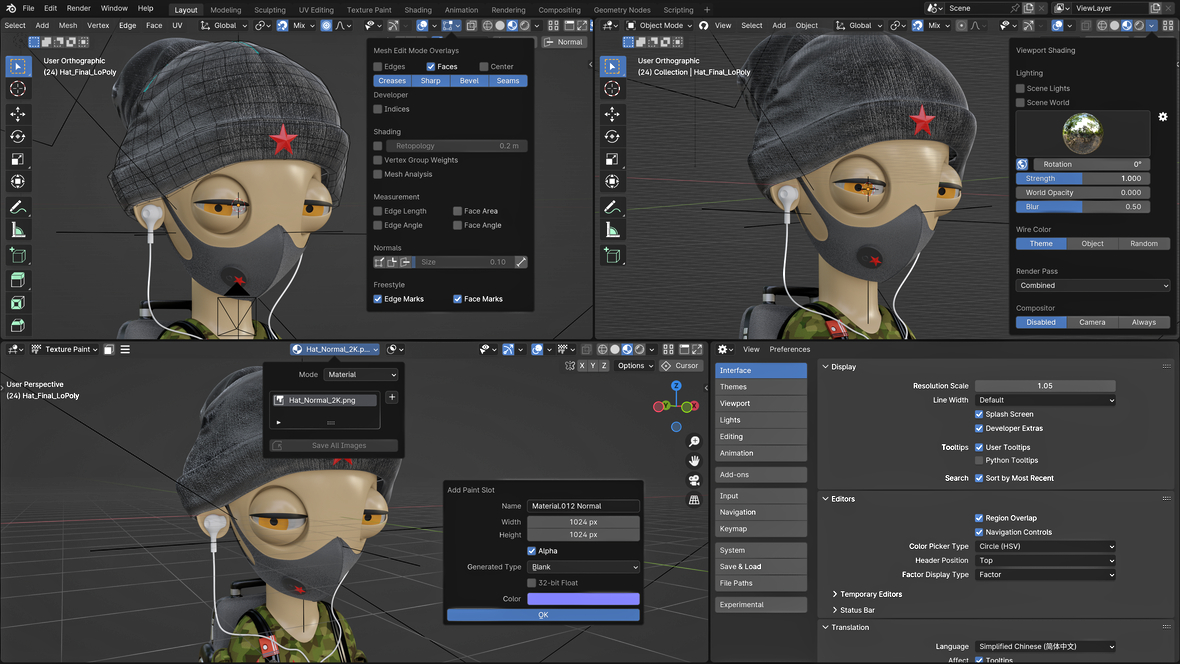Switch to the Texture Paint workspace tab
Screen dimensions: 1180x664
369,10
